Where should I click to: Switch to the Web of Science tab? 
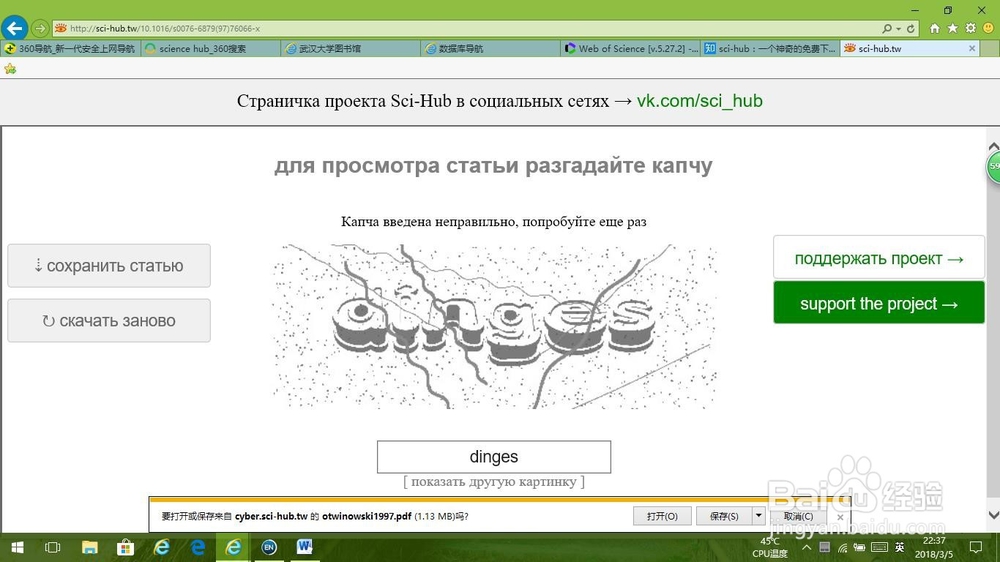coord(630,48)
